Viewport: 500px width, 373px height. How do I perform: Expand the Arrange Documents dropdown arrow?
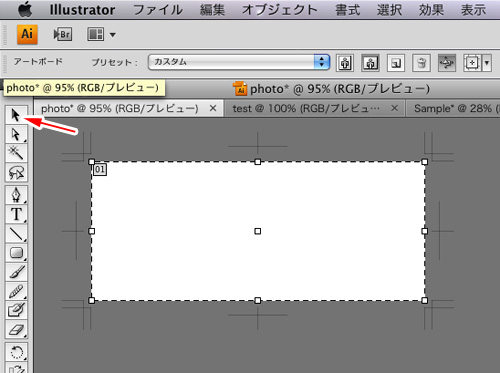pos(113,35)
